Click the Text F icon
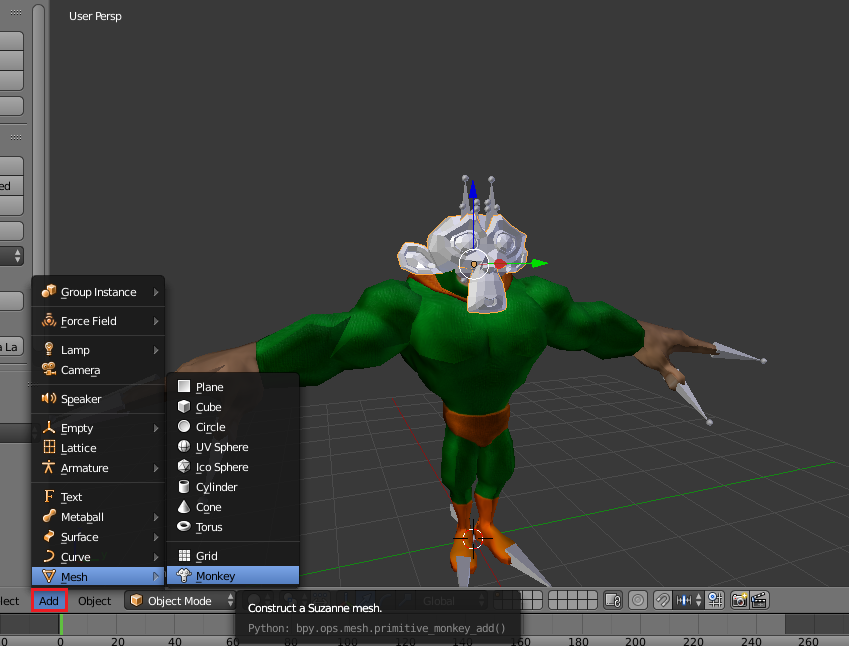 click(x=49, y=496)
